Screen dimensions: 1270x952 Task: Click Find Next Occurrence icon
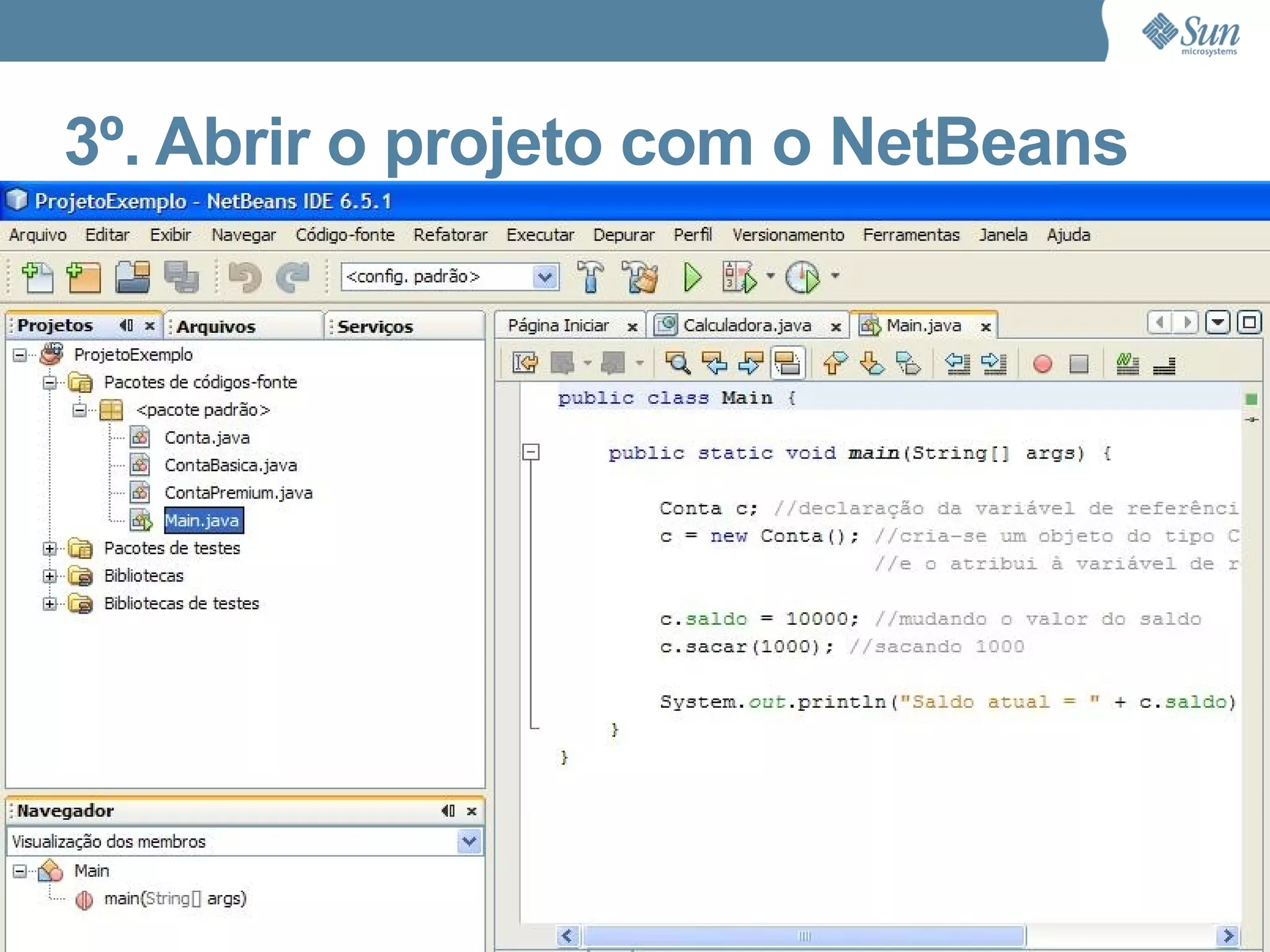tap(751, 363)
